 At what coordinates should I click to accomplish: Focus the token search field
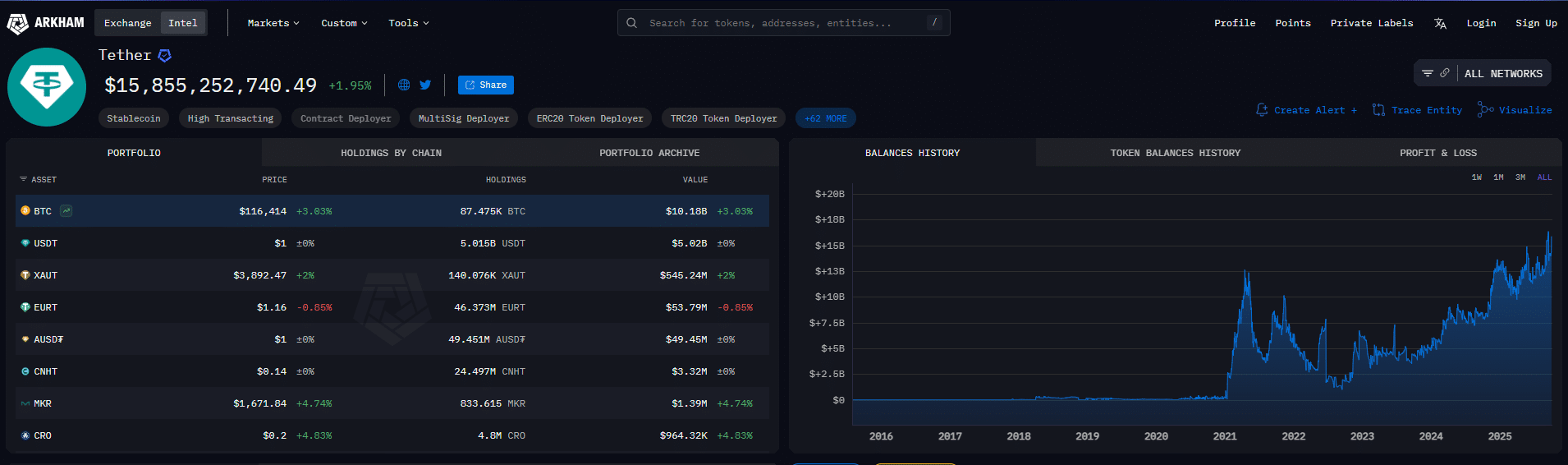click(783, 23)
